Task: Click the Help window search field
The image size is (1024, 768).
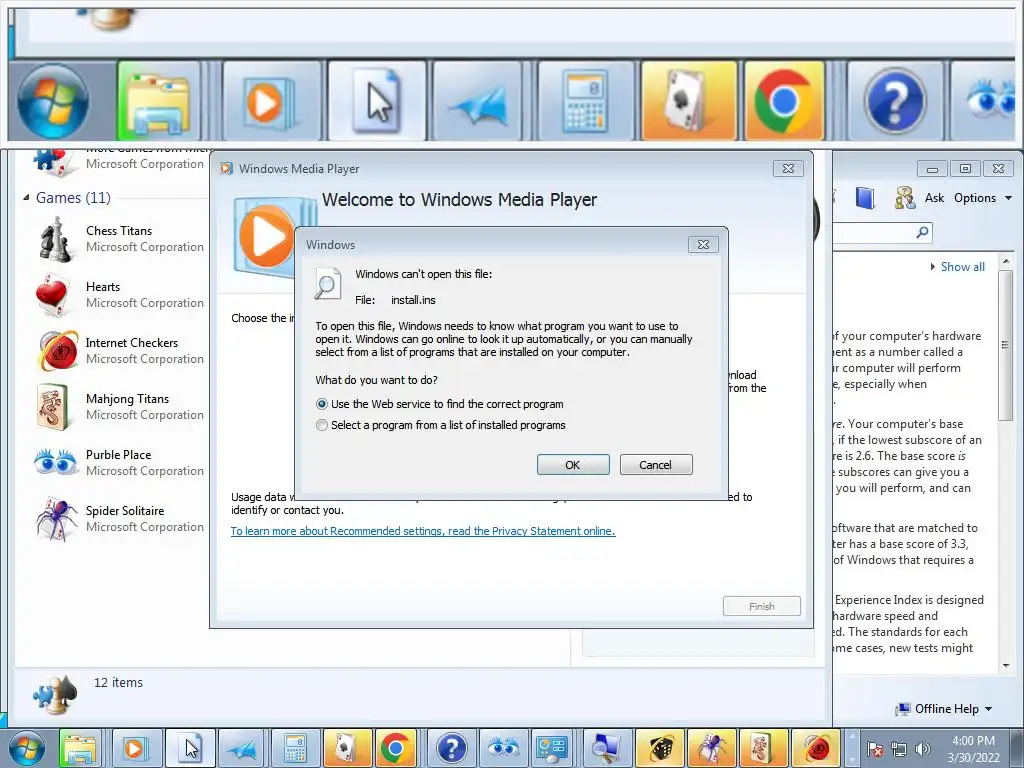Action: point(874,232)
